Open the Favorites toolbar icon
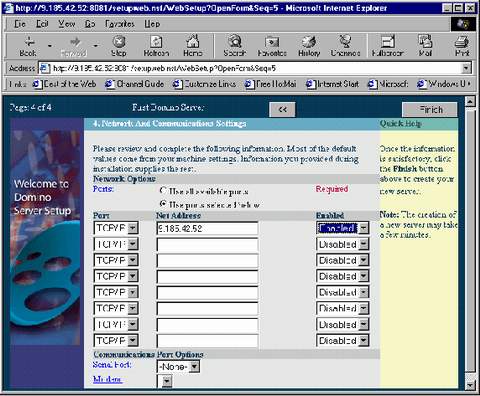Screen dimensions: 480x396 point(272,42)
